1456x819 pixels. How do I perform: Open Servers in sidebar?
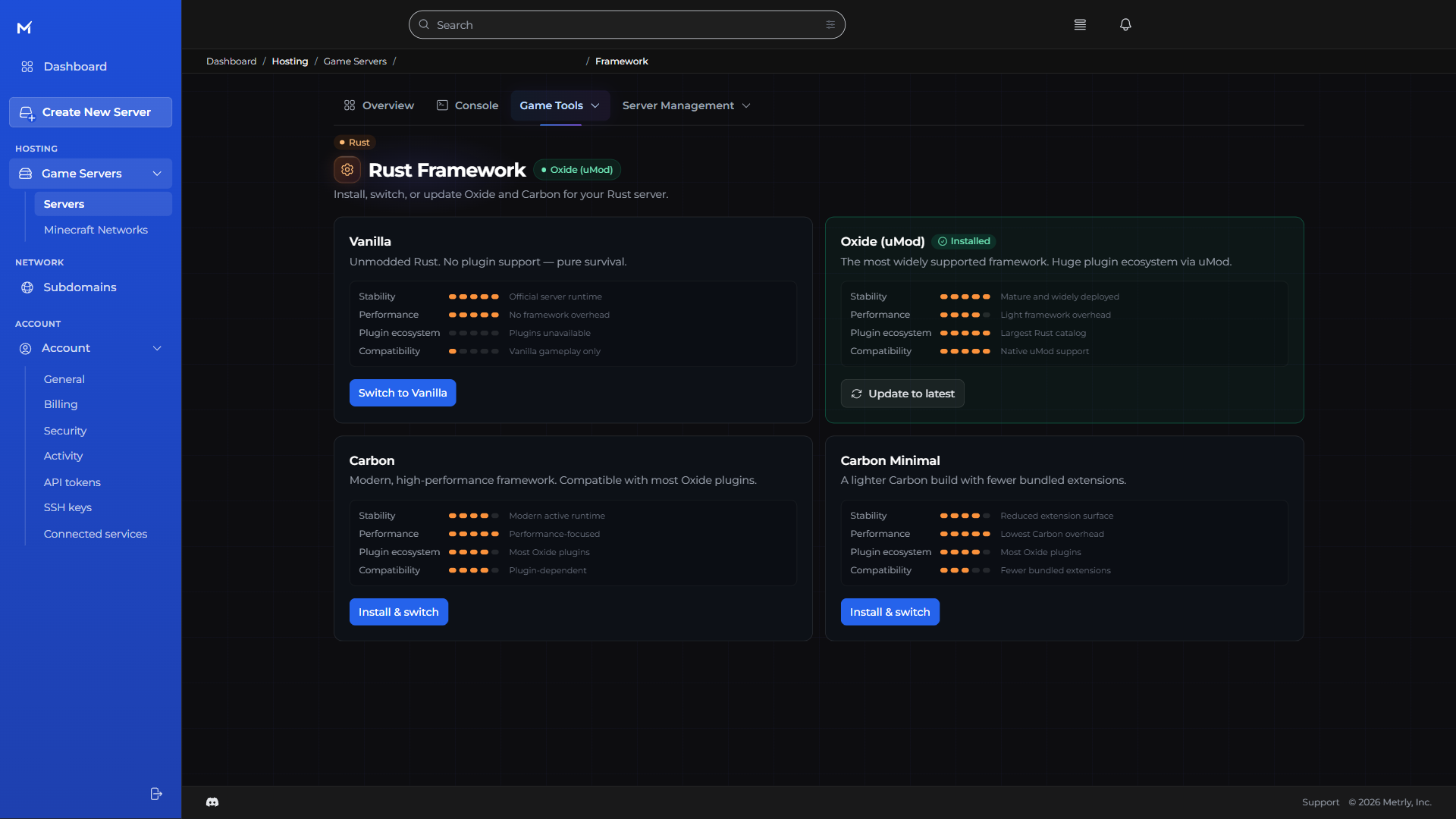(103, 204)
